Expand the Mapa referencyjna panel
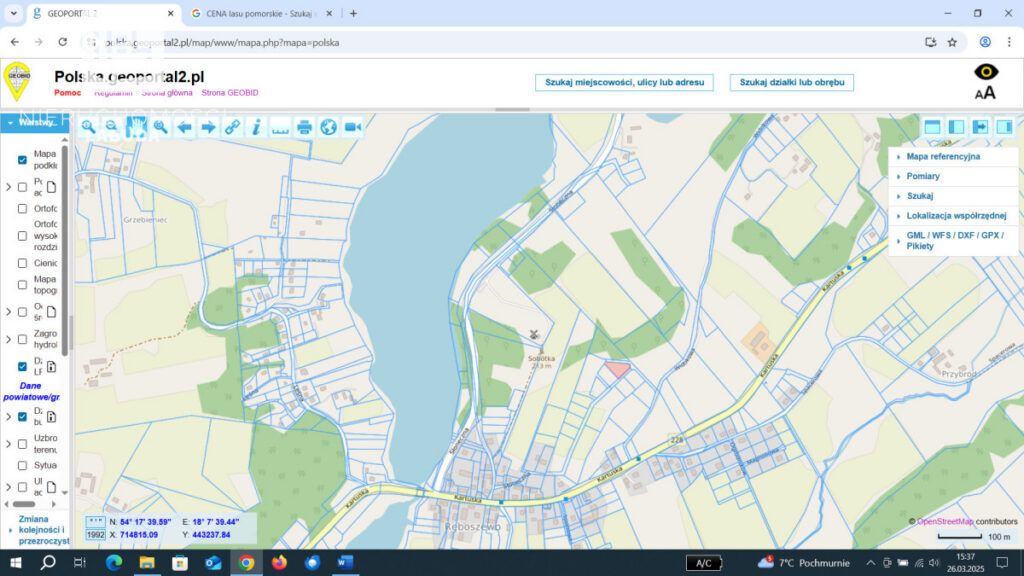The height and width of the screenshot is (576, 1024). (942, 157)
